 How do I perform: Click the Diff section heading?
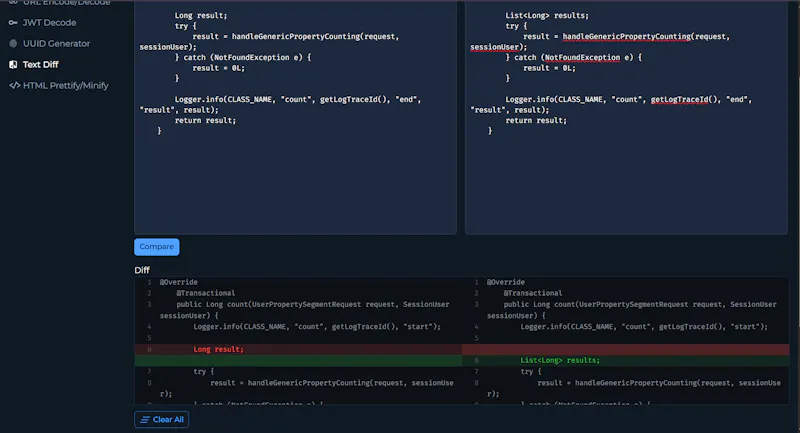[x=142, y=270]
